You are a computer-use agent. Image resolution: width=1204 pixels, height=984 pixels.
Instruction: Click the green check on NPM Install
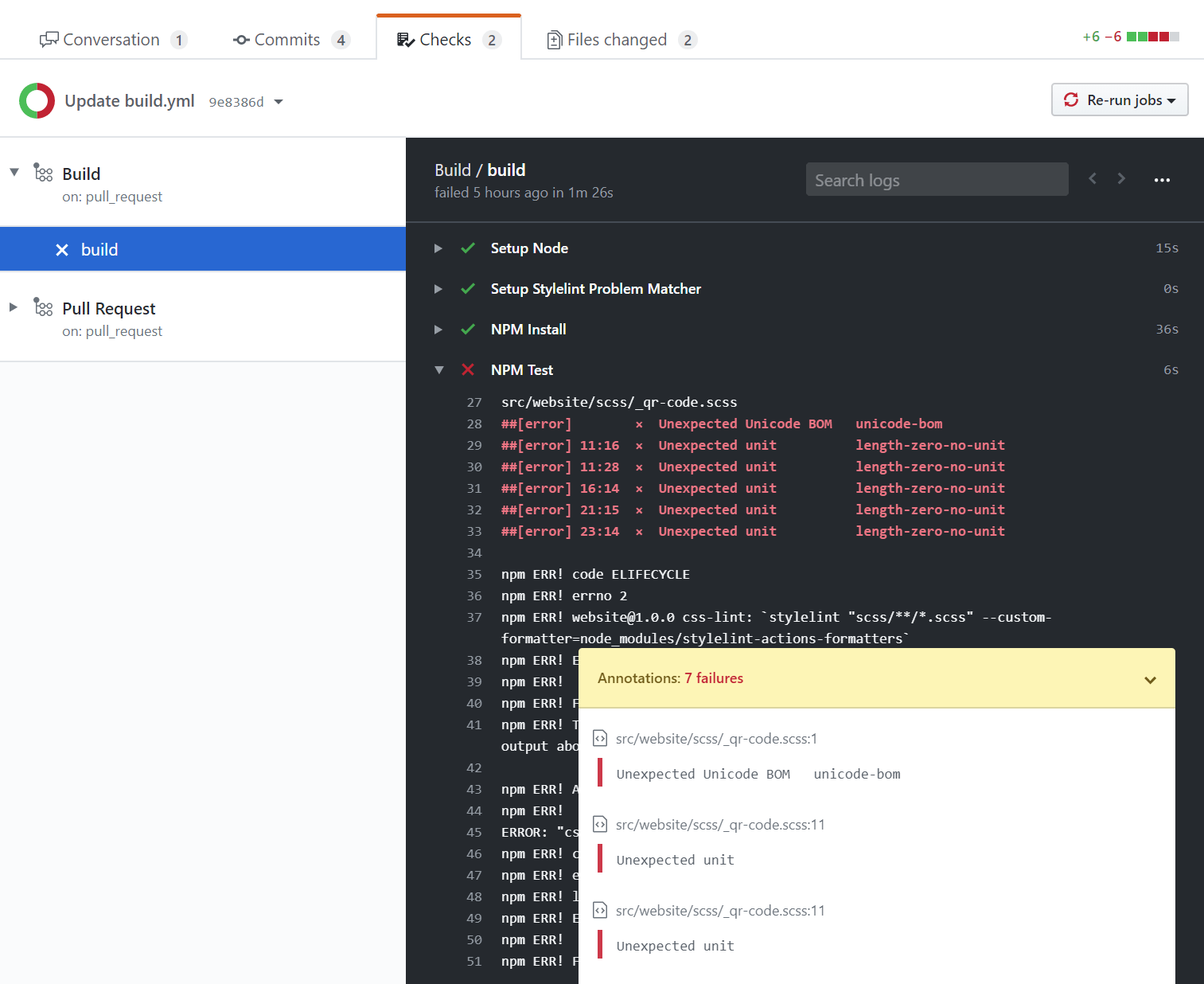pos(468,330)
